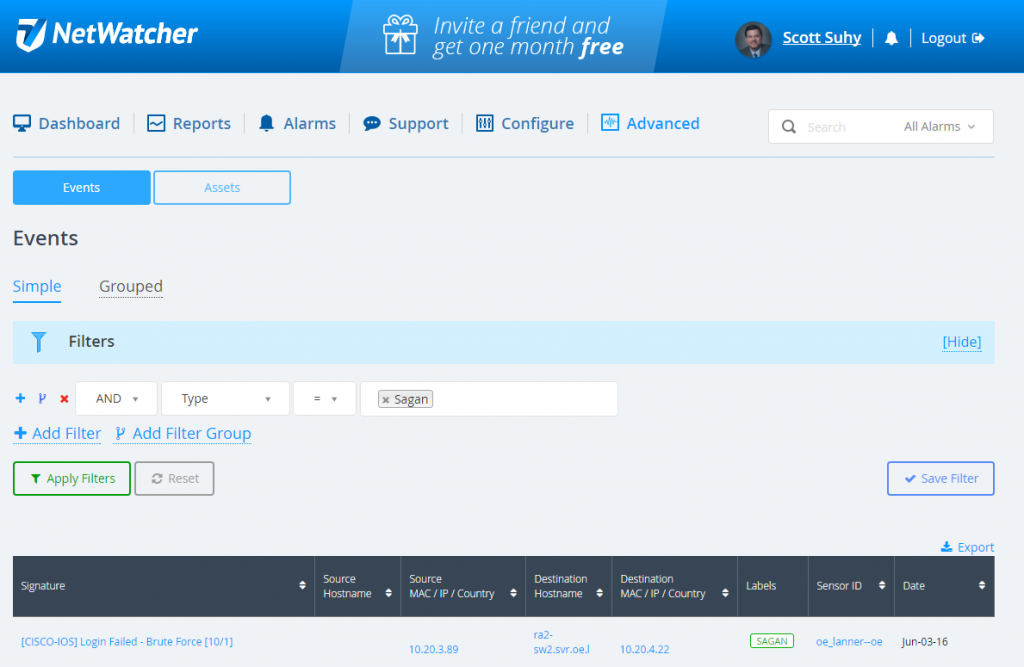Sort table by Signature column

click(302, 586)
